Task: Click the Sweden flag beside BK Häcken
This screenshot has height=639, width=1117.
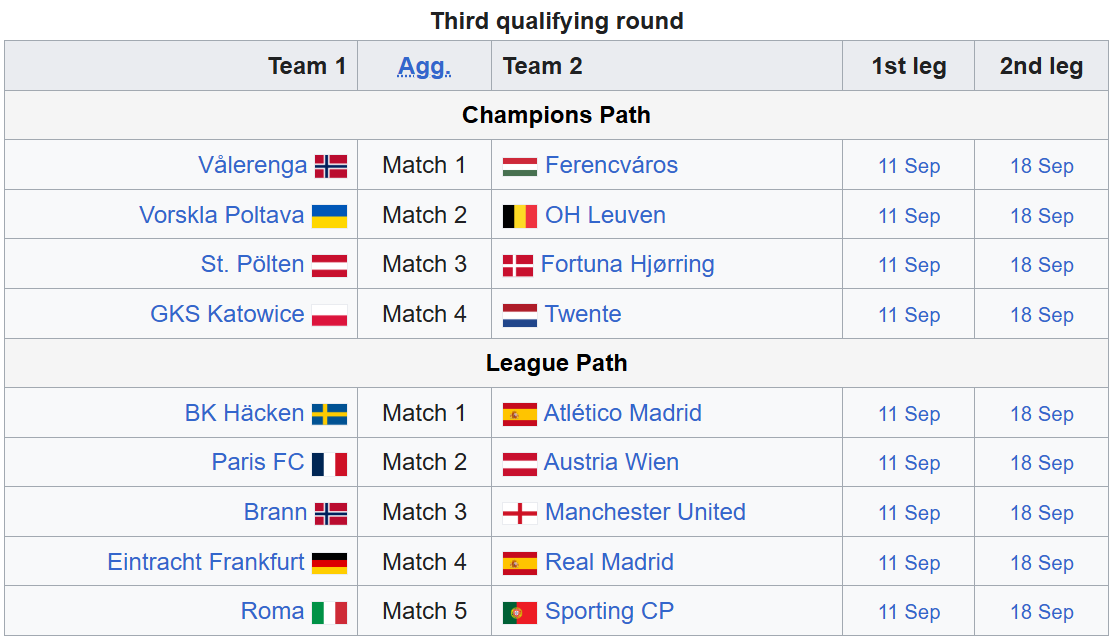Action: (330, 414)
